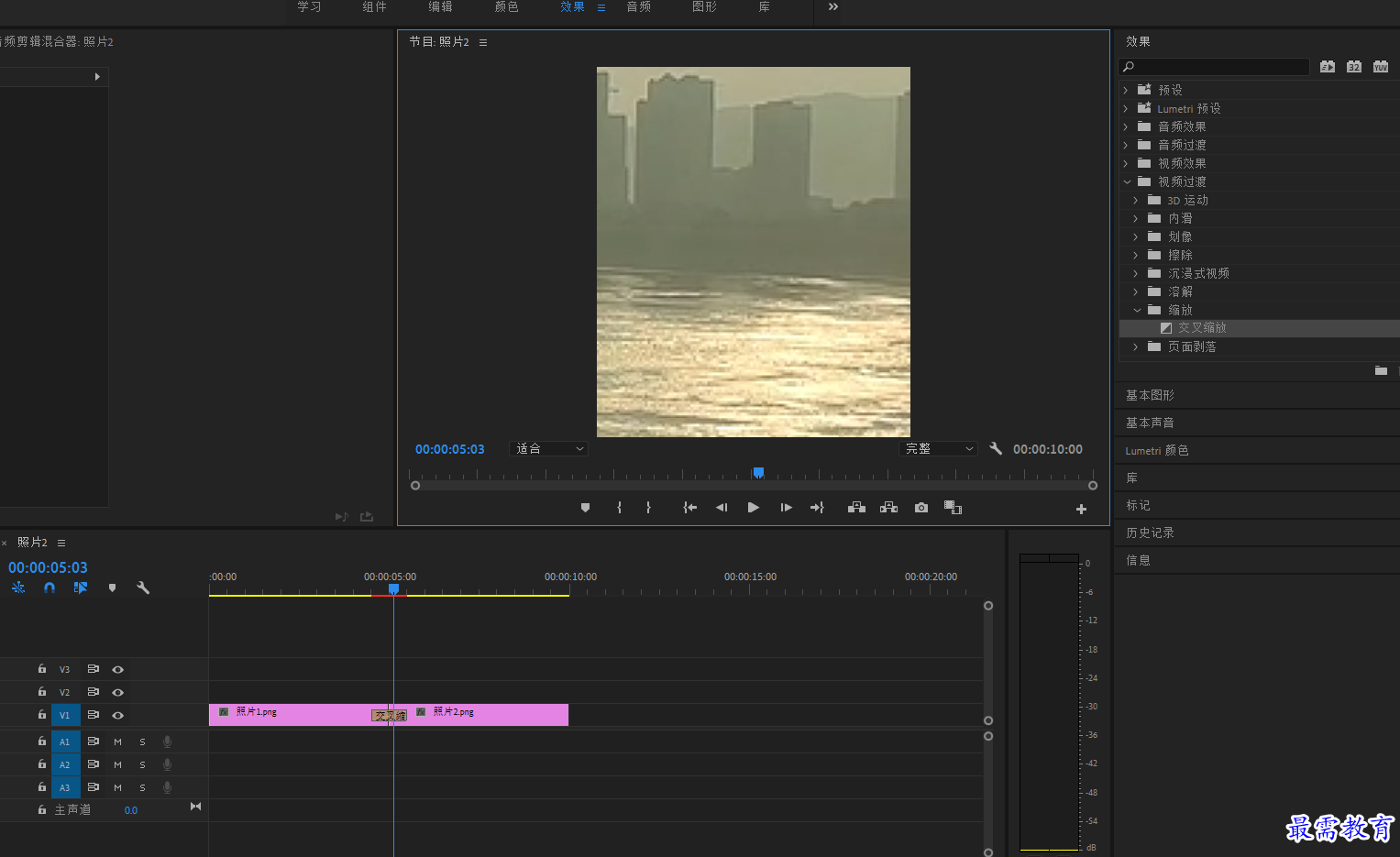Open 基本声音 panel
1400x857 pixels.
point(1150,423)
